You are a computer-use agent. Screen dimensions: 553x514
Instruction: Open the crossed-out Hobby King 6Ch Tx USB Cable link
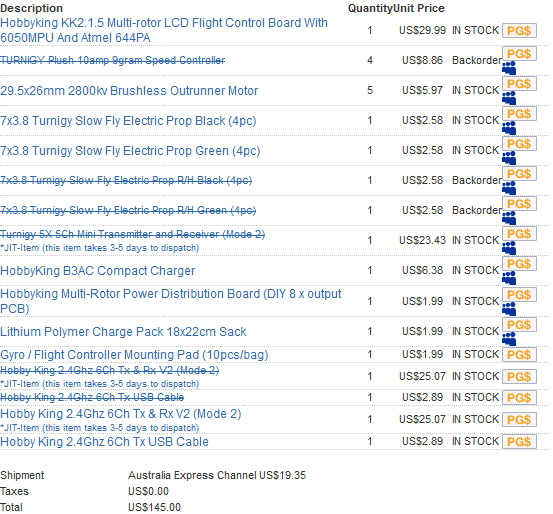point(92,397)
